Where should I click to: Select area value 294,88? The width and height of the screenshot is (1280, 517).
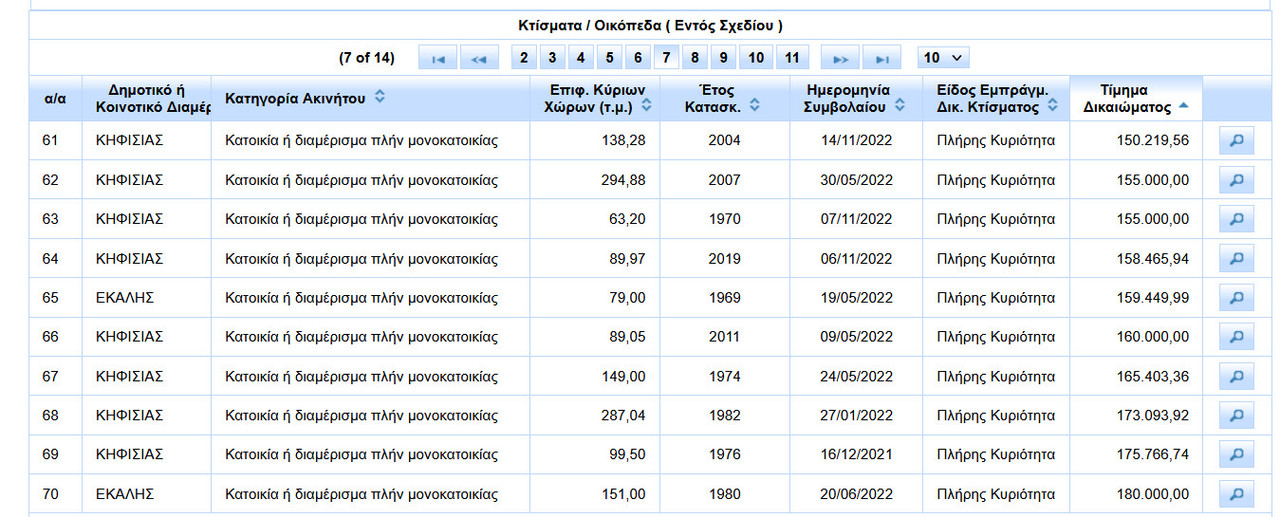[594, 180]
